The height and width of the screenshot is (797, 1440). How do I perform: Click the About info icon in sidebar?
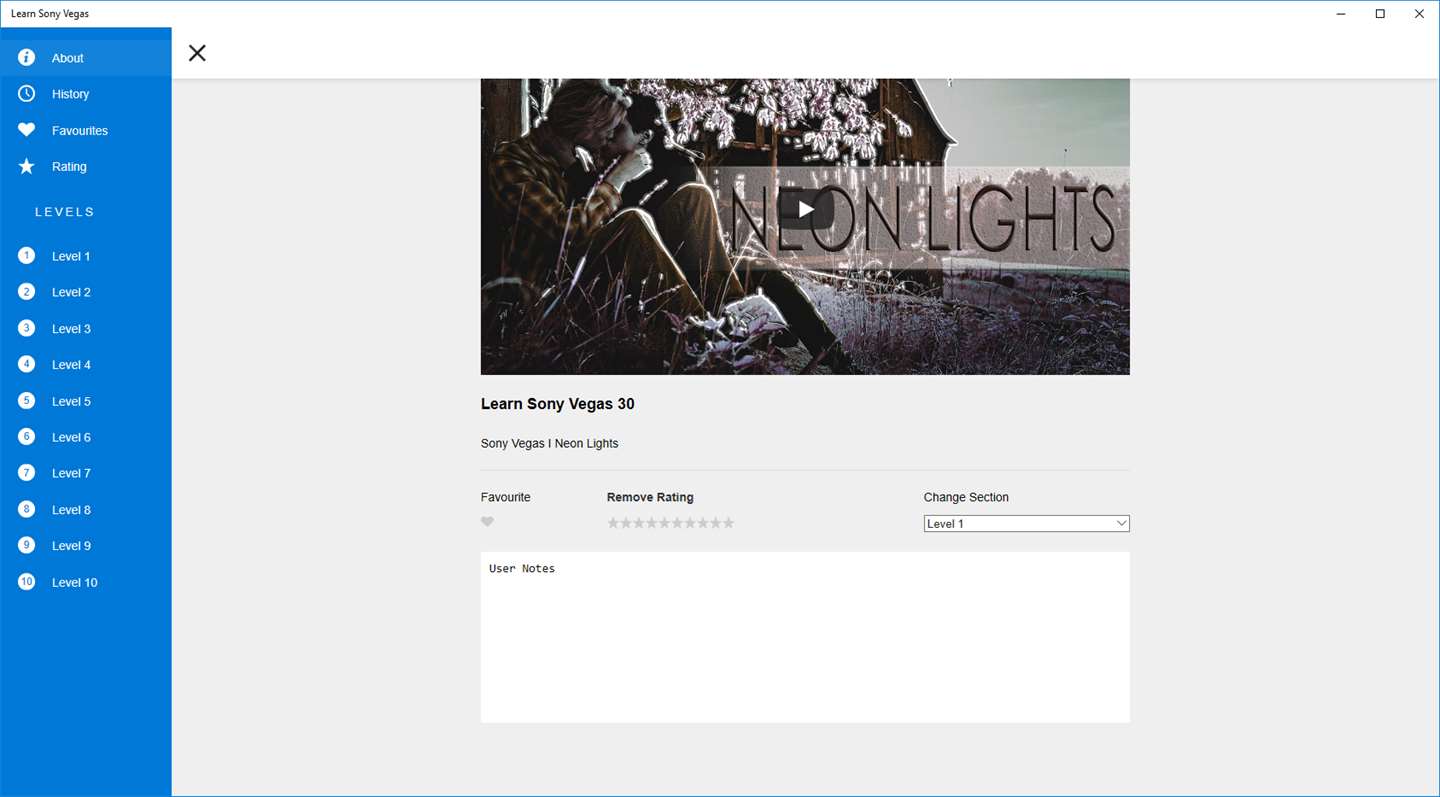[x=27, y=58]
